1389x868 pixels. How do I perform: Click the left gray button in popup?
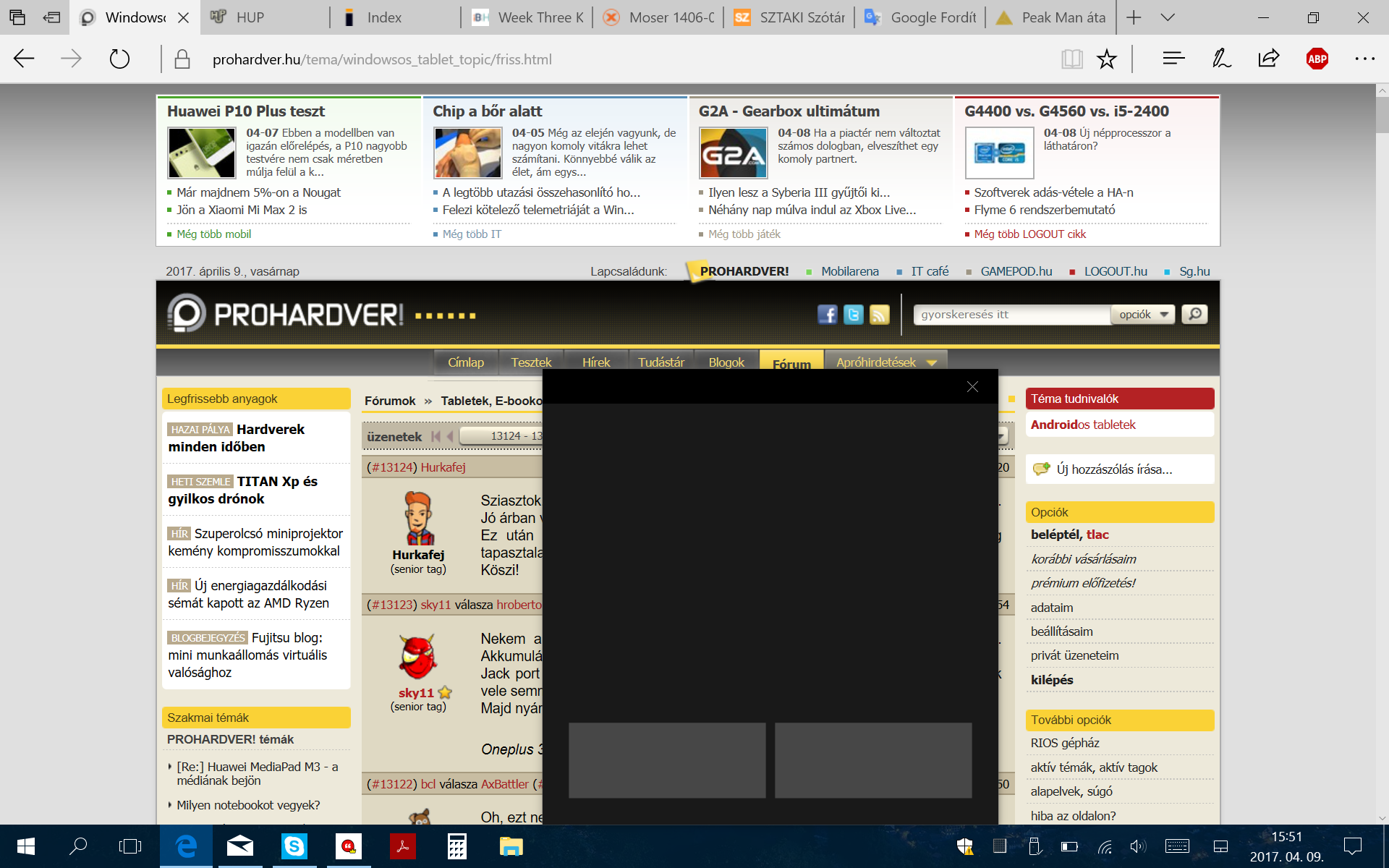(x=667, y=760)
